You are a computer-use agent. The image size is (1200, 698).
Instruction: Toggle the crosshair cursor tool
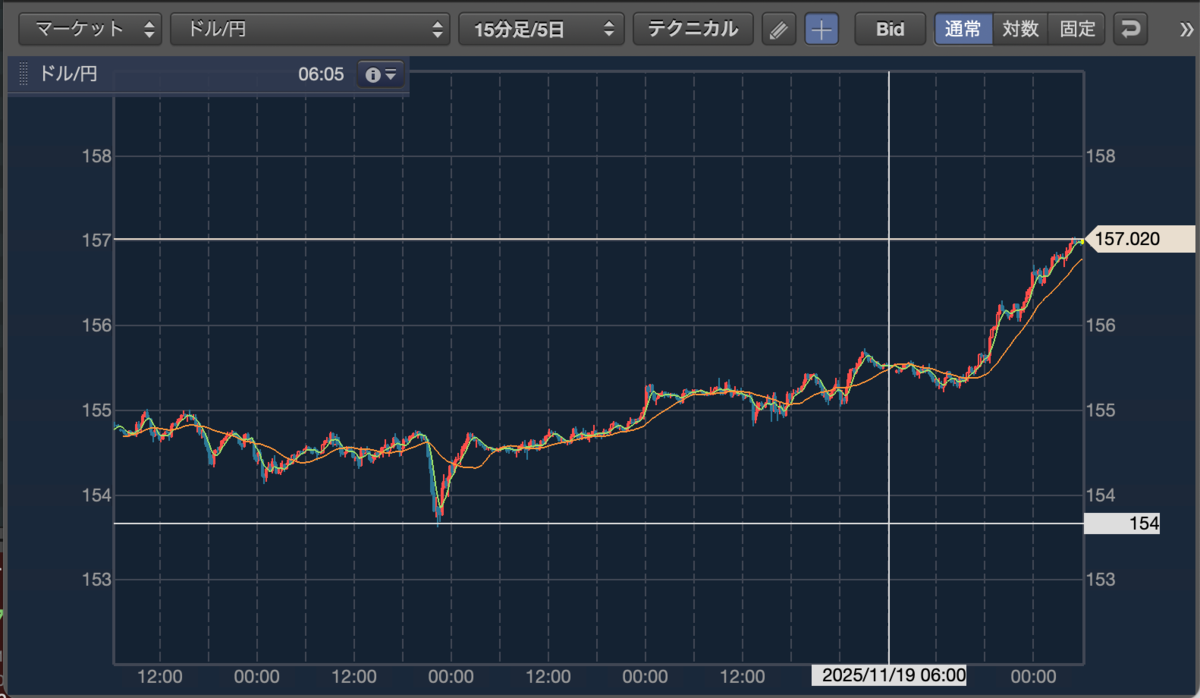(x=822, y=29)
